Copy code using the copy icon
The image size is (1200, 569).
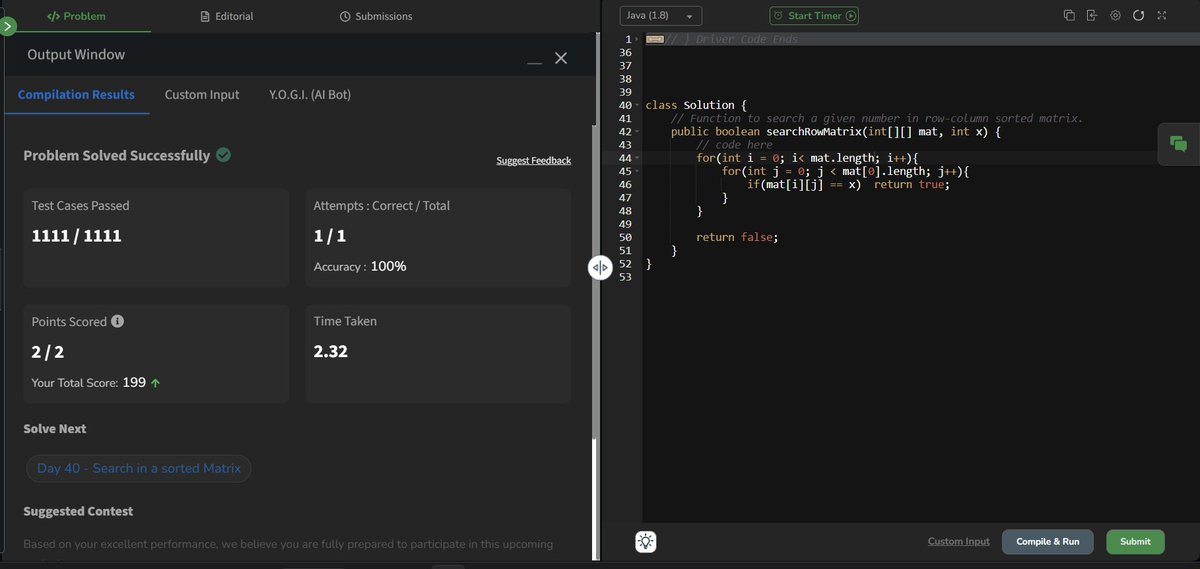(x=1069, y=16)
